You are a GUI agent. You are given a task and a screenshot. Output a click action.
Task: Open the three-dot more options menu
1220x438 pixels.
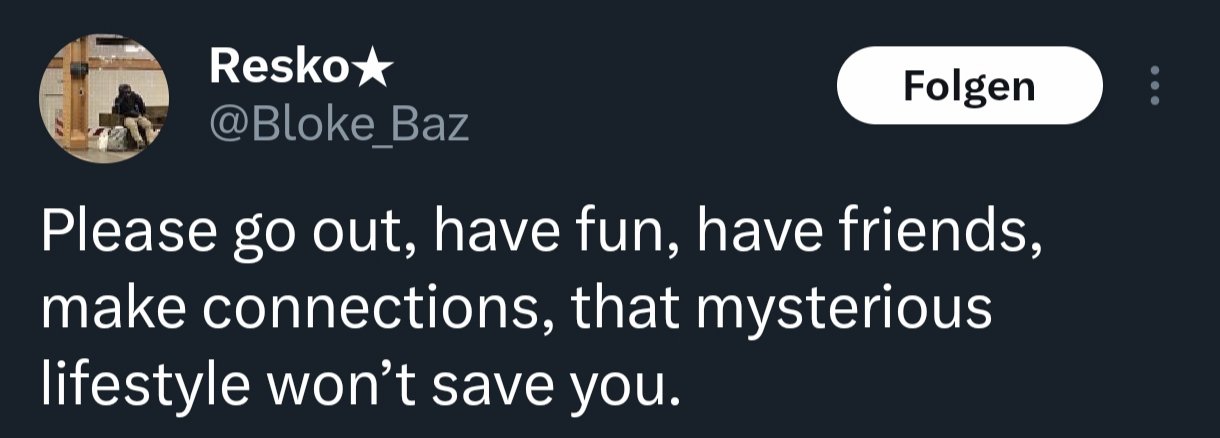click(1155, 85)
